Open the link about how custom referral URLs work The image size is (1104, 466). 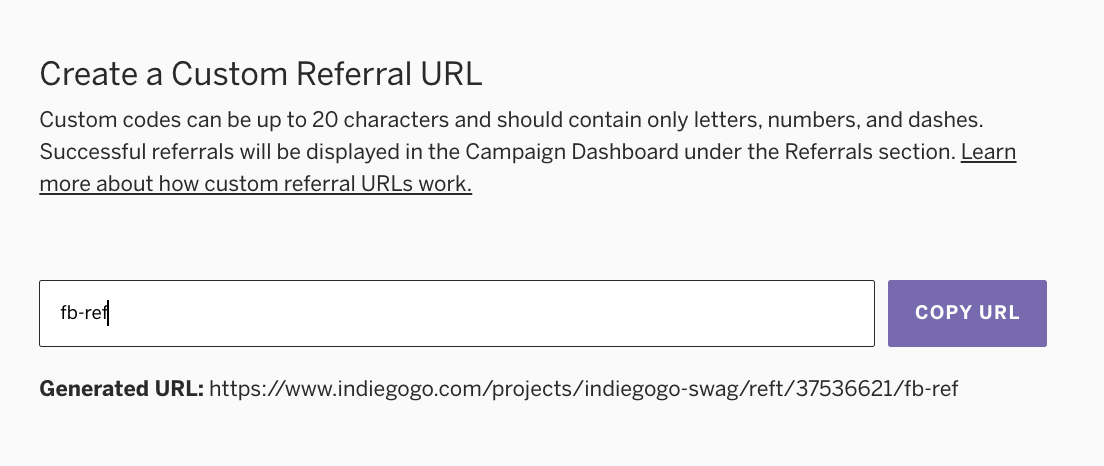click(x=255, y=184)
